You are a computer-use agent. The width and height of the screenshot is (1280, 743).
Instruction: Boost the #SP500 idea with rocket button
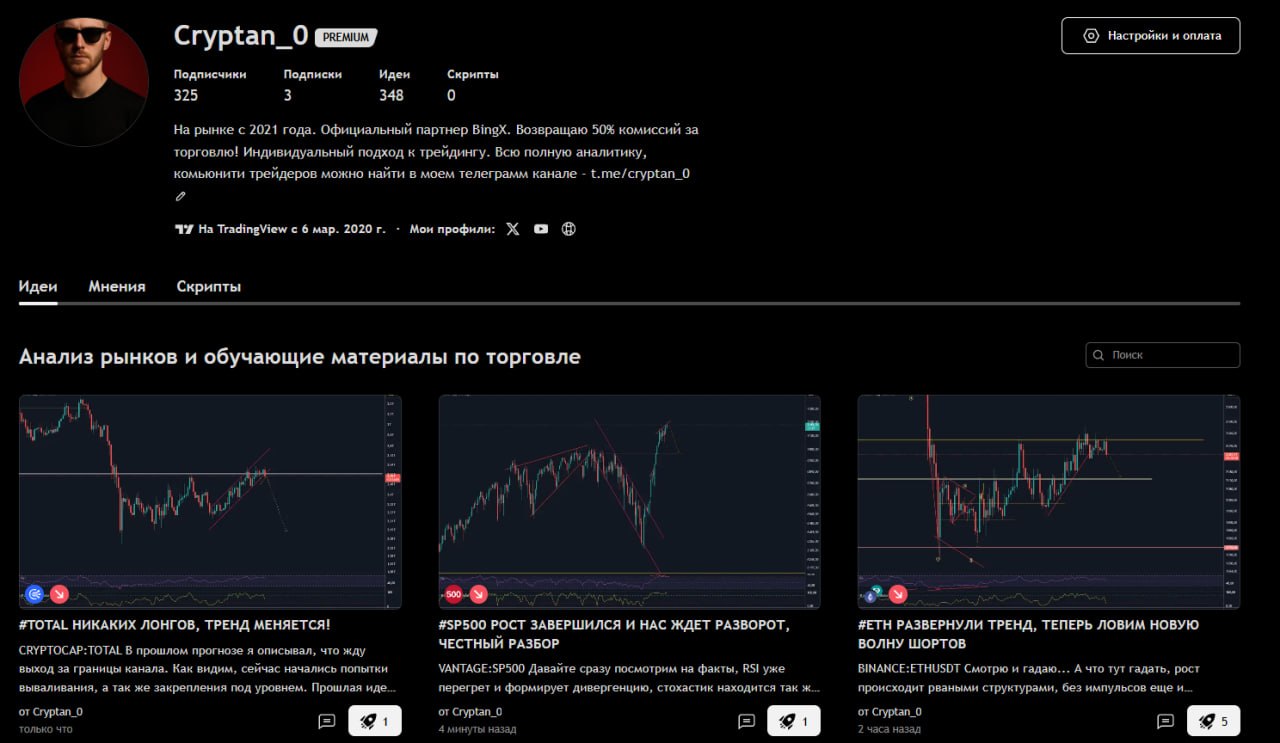coord(793,721)
